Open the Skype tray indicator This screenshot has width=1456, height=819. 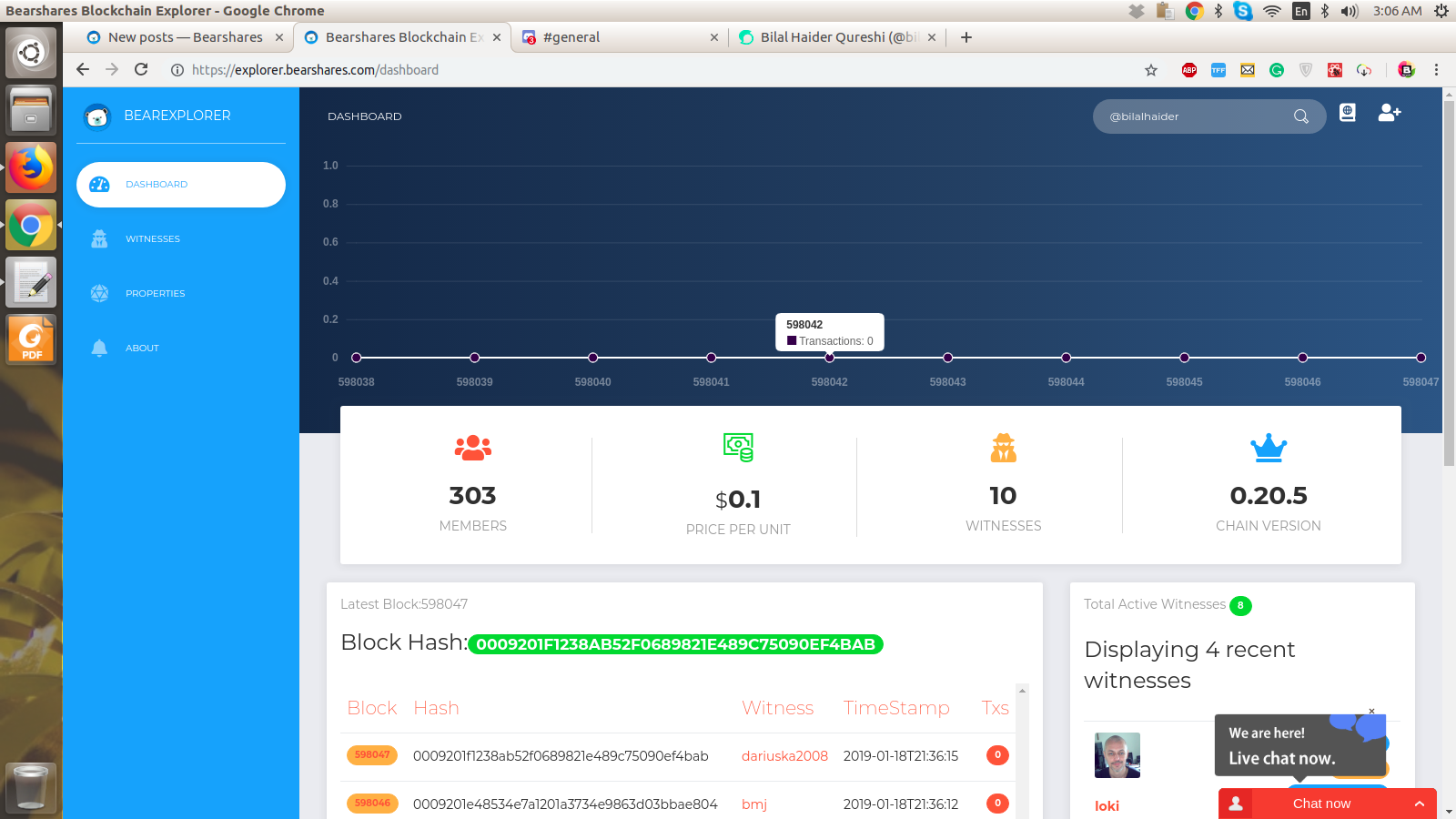click(1243, 11)
